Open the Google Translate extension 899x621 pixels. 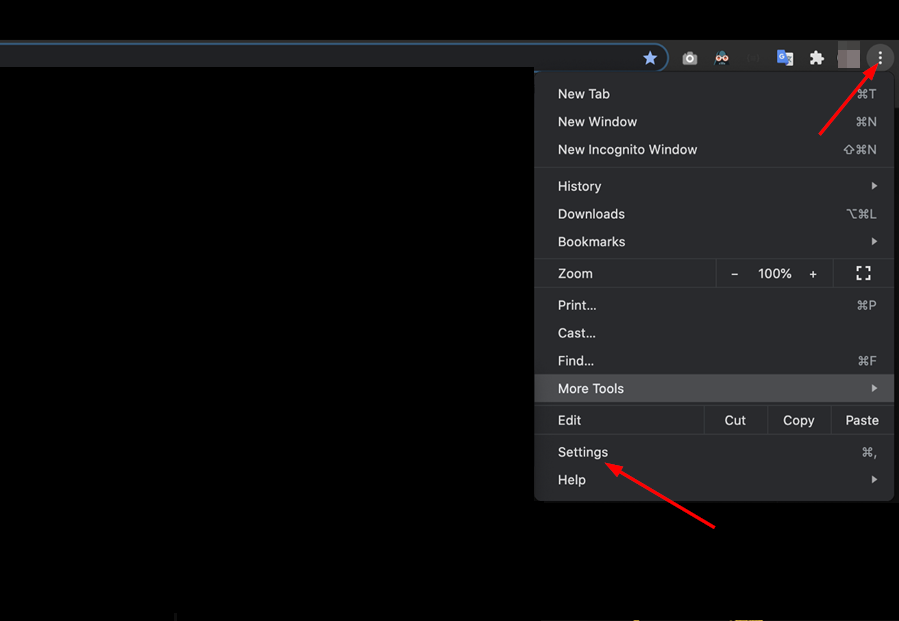coord(785,58)
